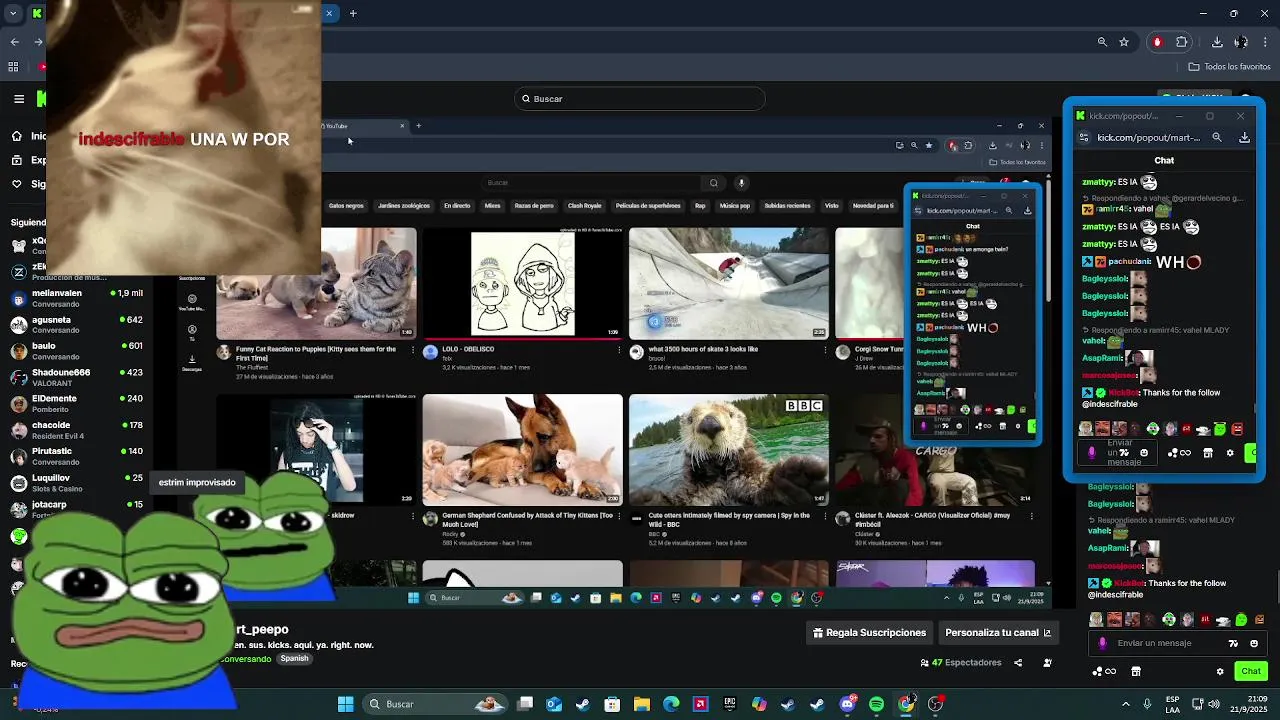Open Epic Games Launcher from the taskbar
1280x720 pixels.
coord(730,704)
